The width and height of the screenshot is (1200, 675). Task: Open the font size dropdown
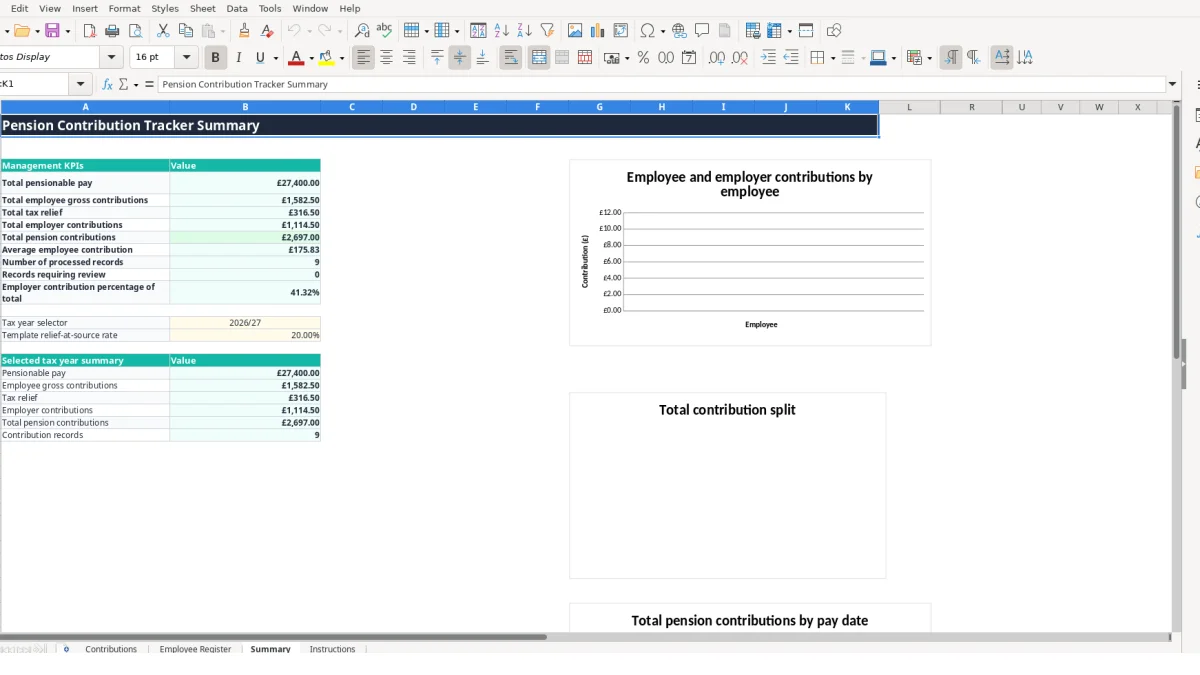186,58
